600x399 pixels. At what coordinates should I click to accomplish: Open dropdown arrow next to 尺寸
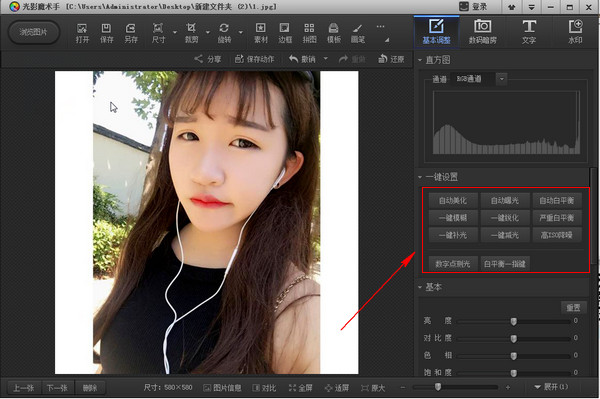click(175, 33)
